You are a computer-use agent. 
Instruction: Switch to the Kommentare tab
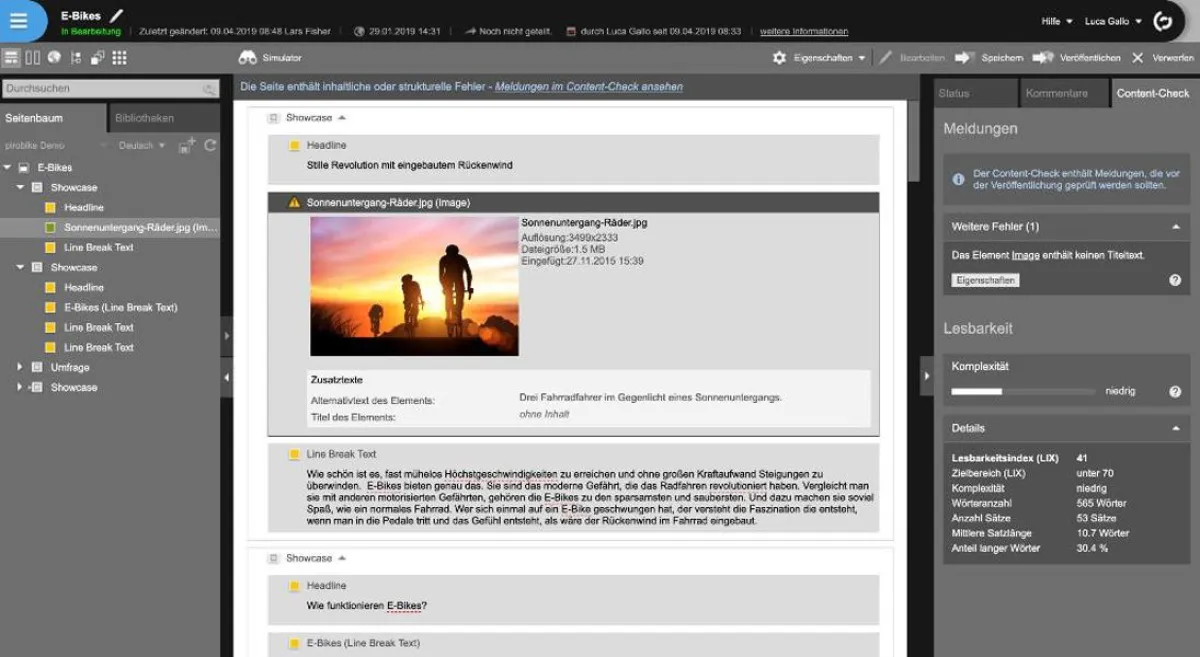point(1057,93)
